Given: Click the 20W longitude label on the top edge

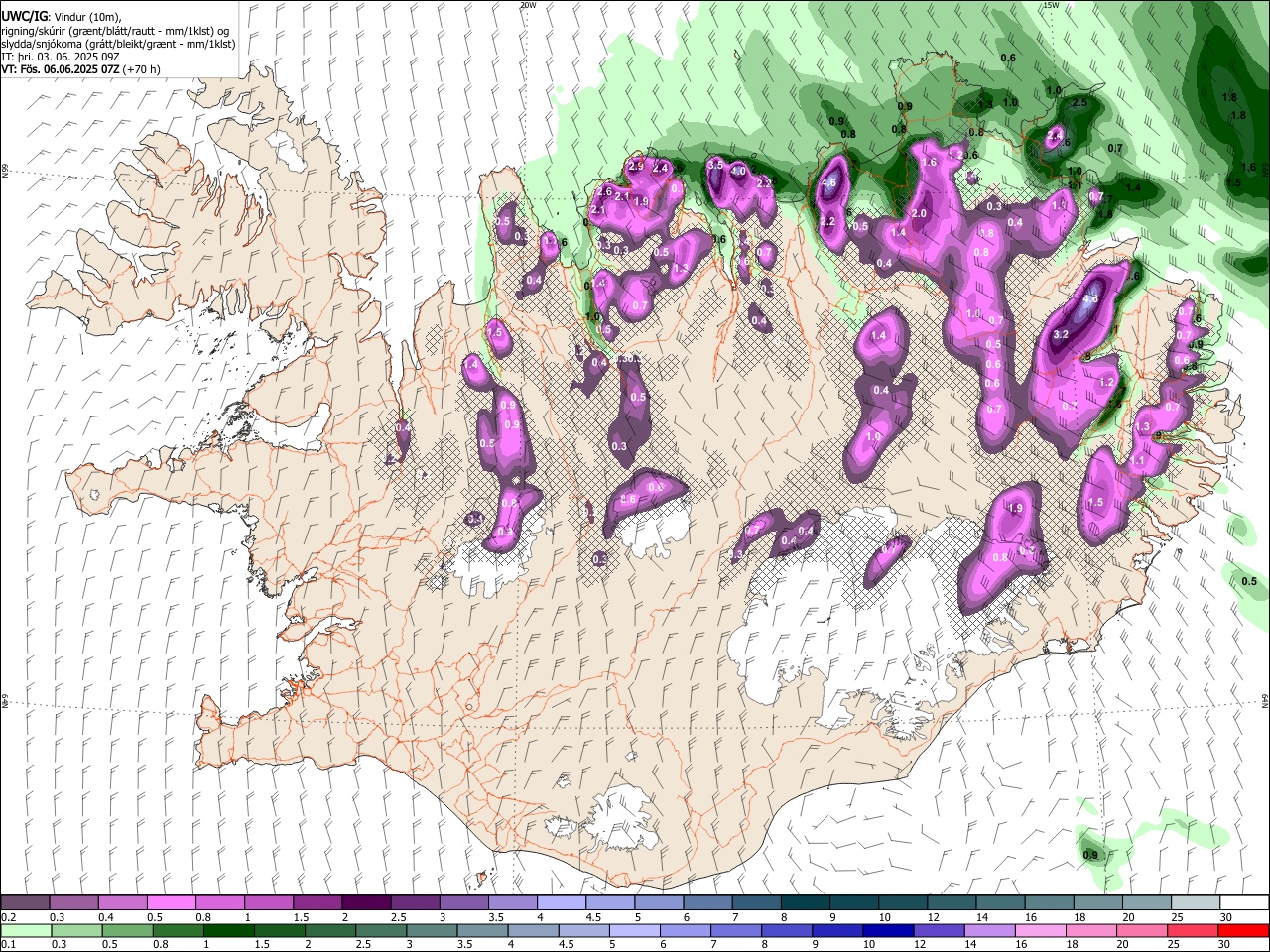Looking at the screenshot, I should tap(527, 5).
